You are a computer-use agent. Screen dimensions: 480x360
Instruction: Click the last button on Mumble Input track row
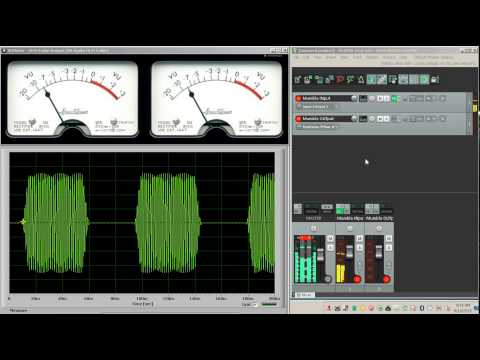443,98
